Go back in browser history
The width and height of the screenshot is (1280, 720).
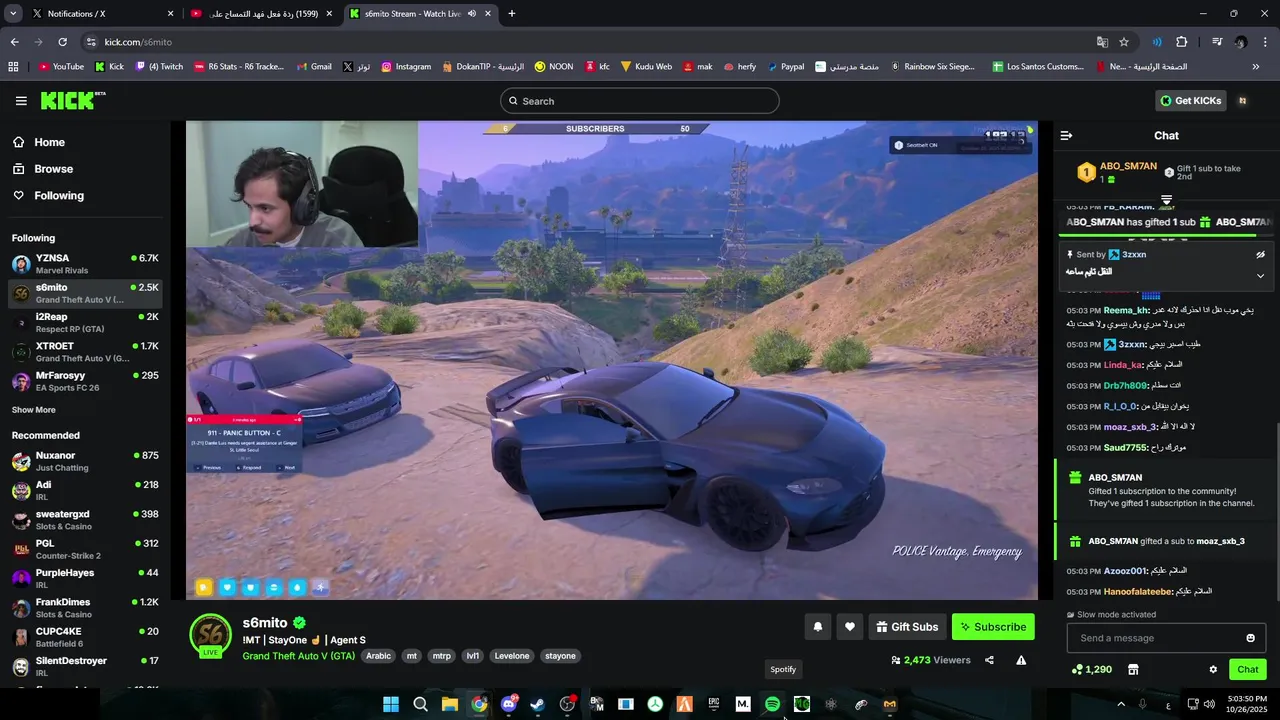[14, 42]
